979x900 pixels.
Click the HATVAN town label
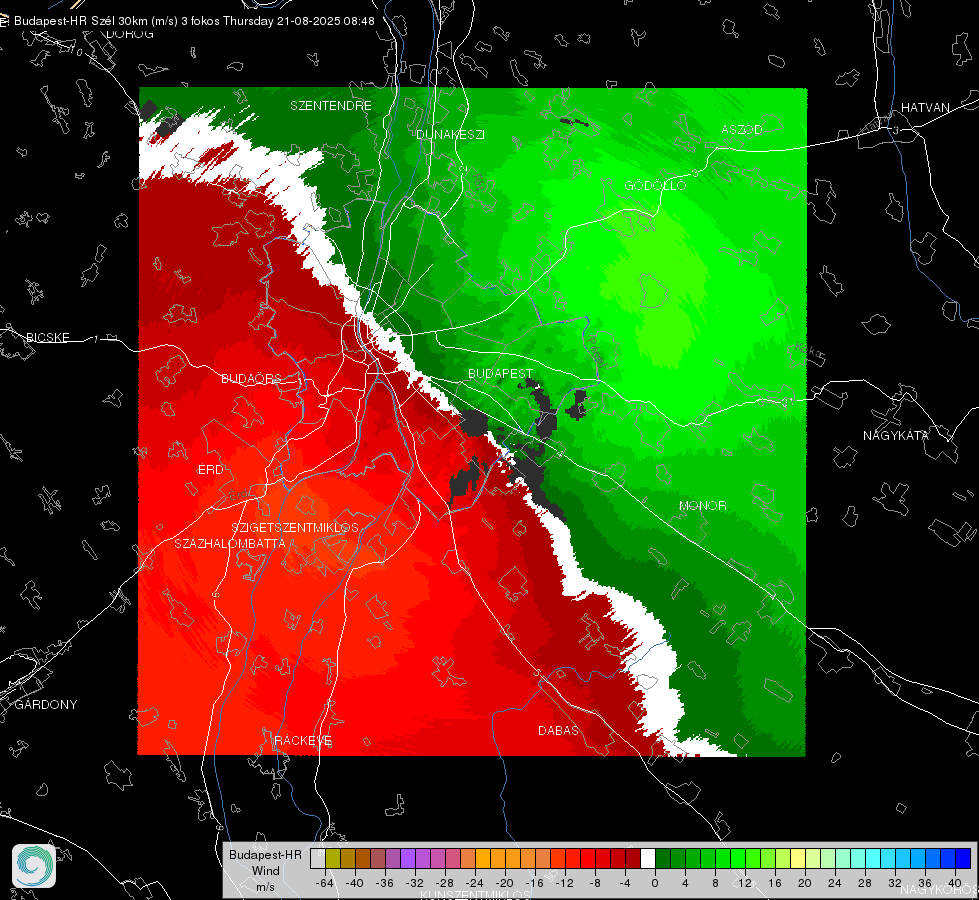tap(925, 107)
